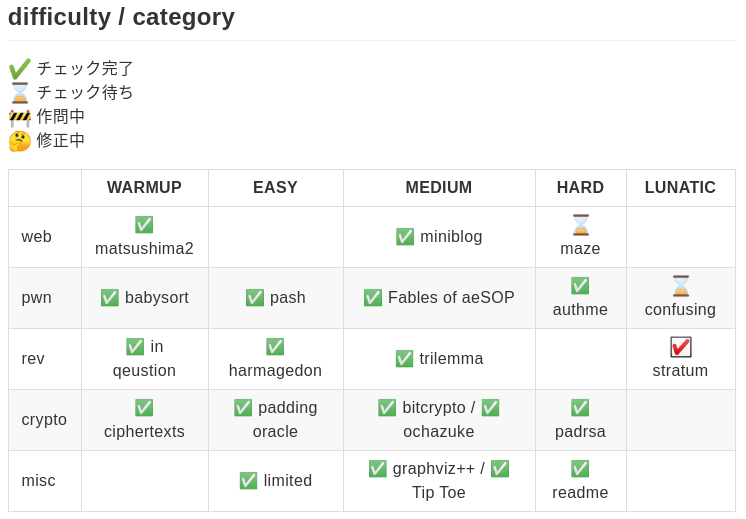The image size is (746, 519).
Task: Click the MEDIUM column header
Action: [x=438, y=188]
